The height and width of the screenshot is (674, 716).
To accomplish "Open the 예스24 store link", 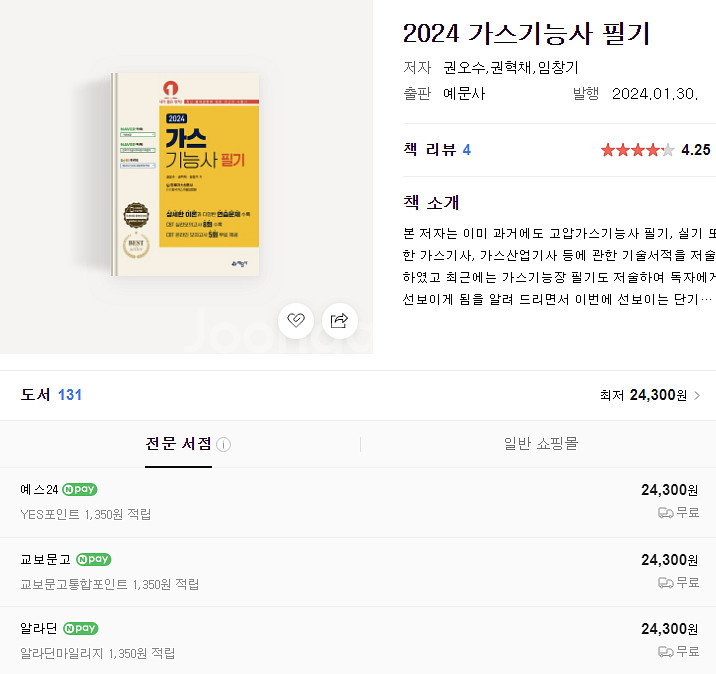I will click(x=39, y=490).
